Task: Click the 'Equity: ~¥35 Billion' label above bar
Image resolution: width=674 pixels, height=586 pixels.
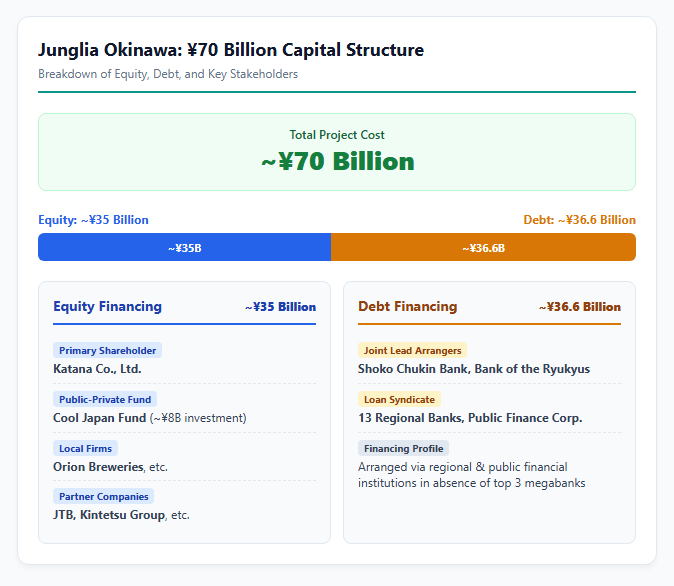Action: pyautogui.click(x=93, y=220)
